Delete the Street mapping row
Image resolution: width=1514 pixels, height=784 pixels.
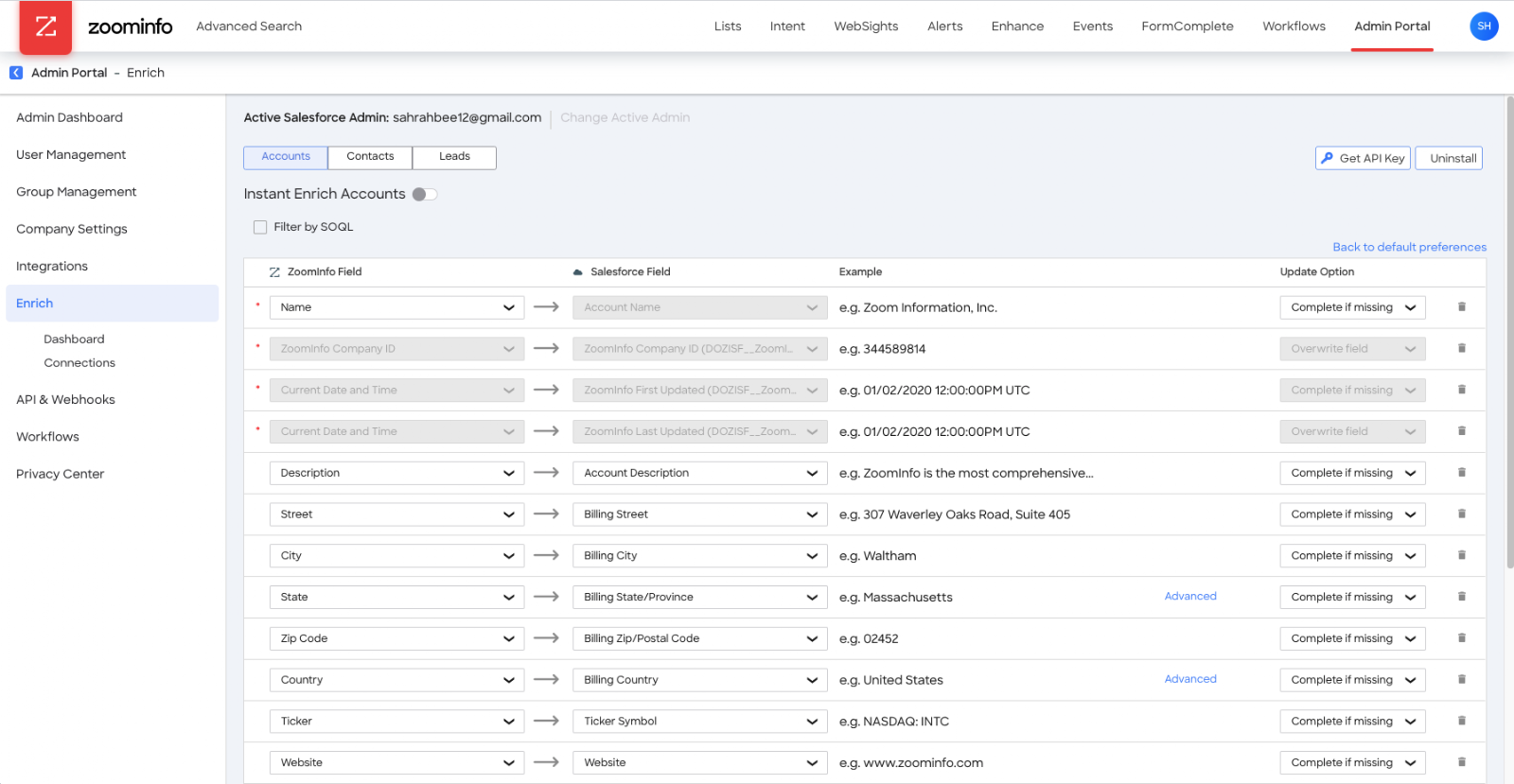pyautogui.click(x=1462, y=514)
